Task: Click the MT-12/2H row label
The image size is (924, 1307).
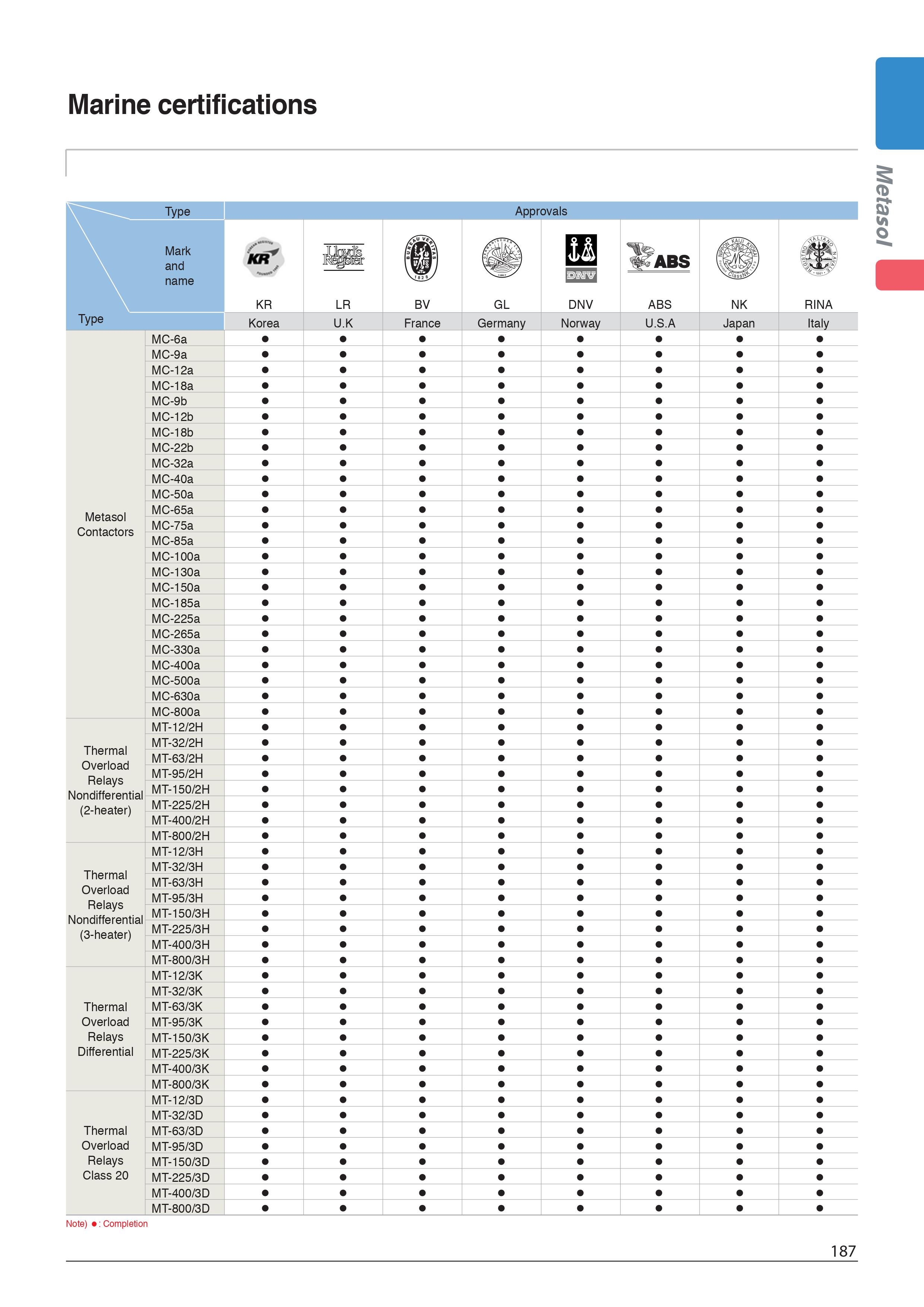Action: click(x=177, y=727)
